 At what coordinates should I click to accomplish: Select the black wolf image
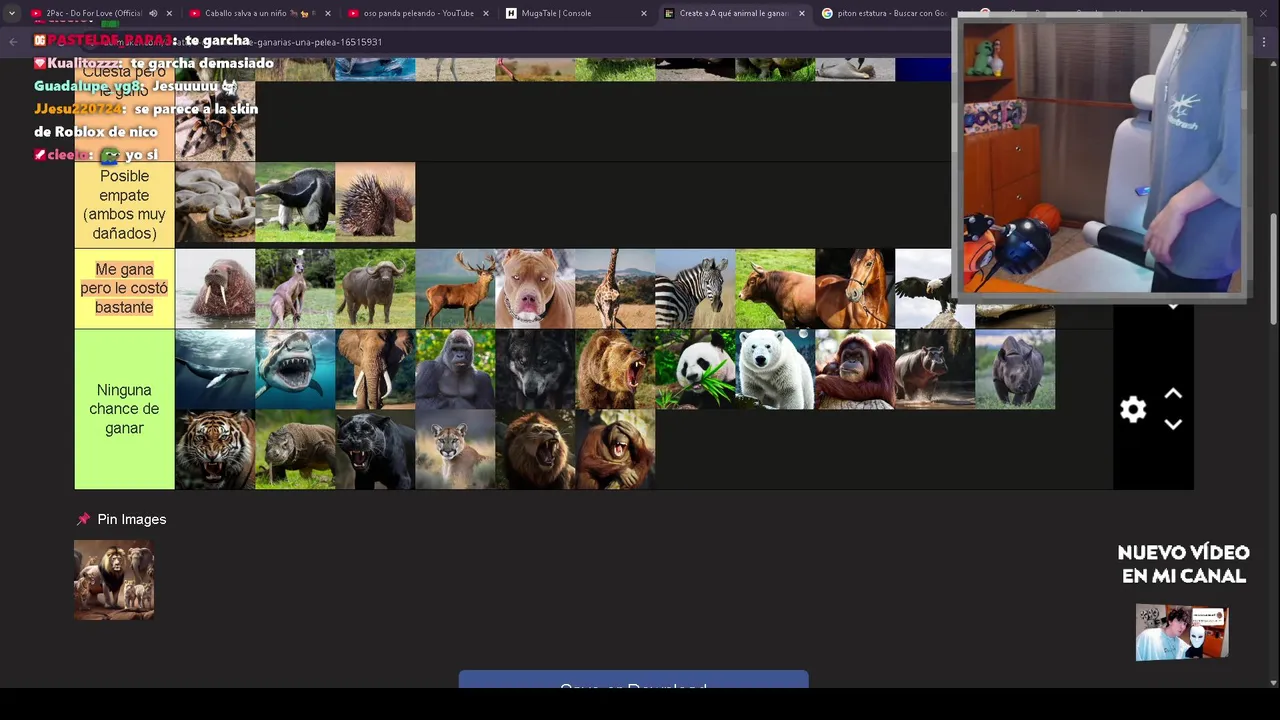click(535, 369)
